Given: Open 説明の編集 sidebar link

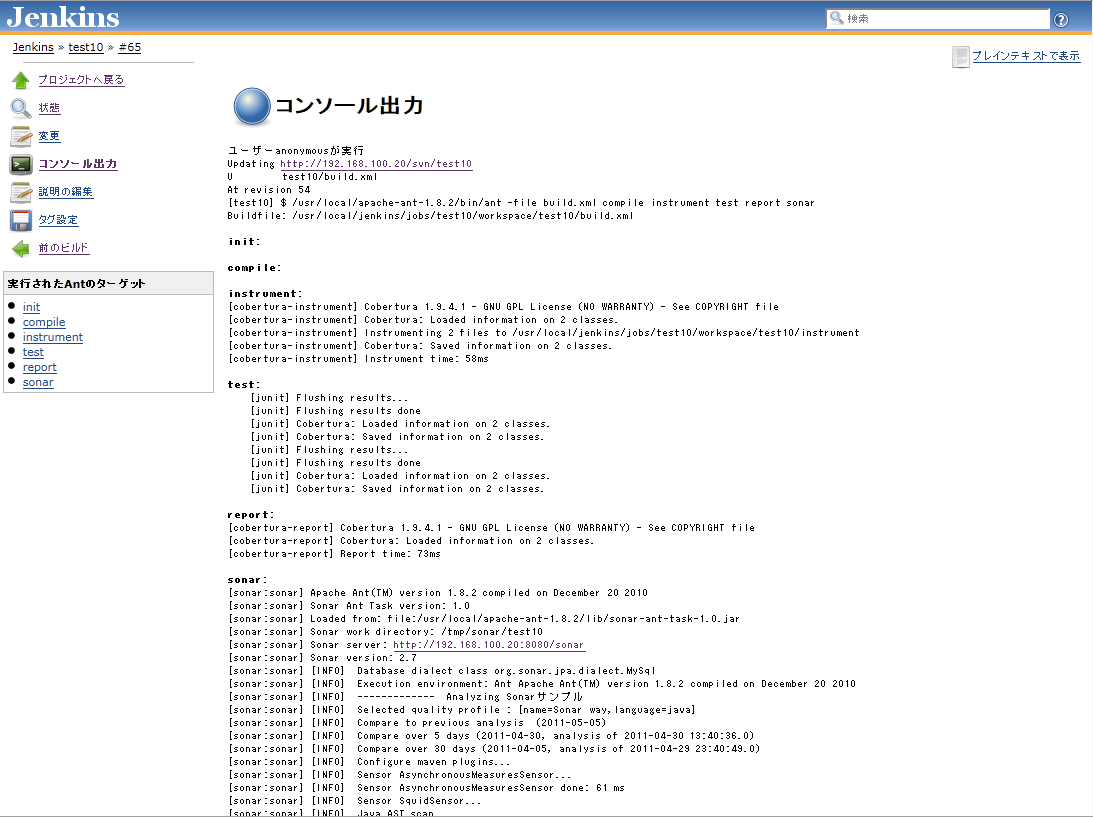Looking at the screenshot, I should (x=66, y=191).
